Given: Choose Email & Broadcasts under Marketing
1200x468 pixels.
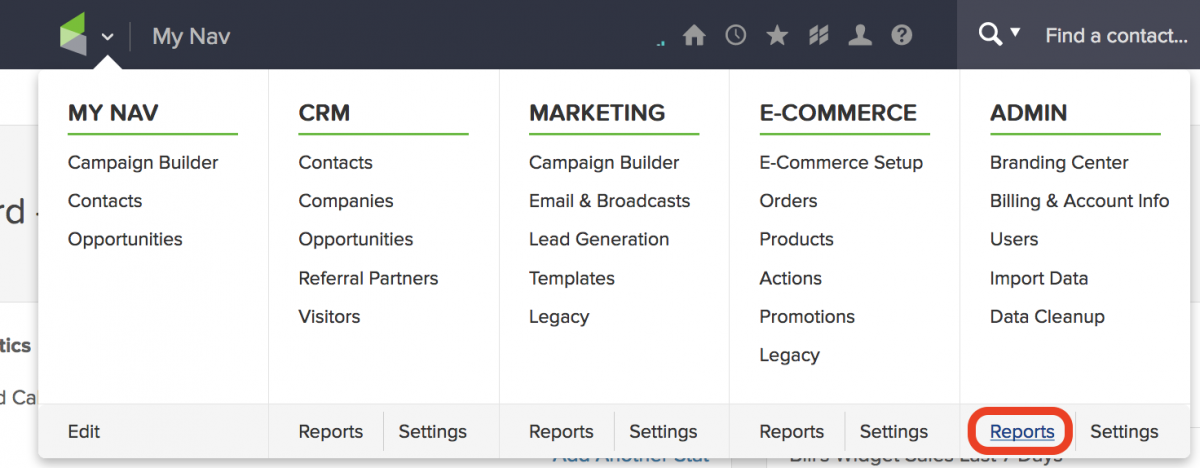Looking at the screenshot, I should click(x=609, y=201).
